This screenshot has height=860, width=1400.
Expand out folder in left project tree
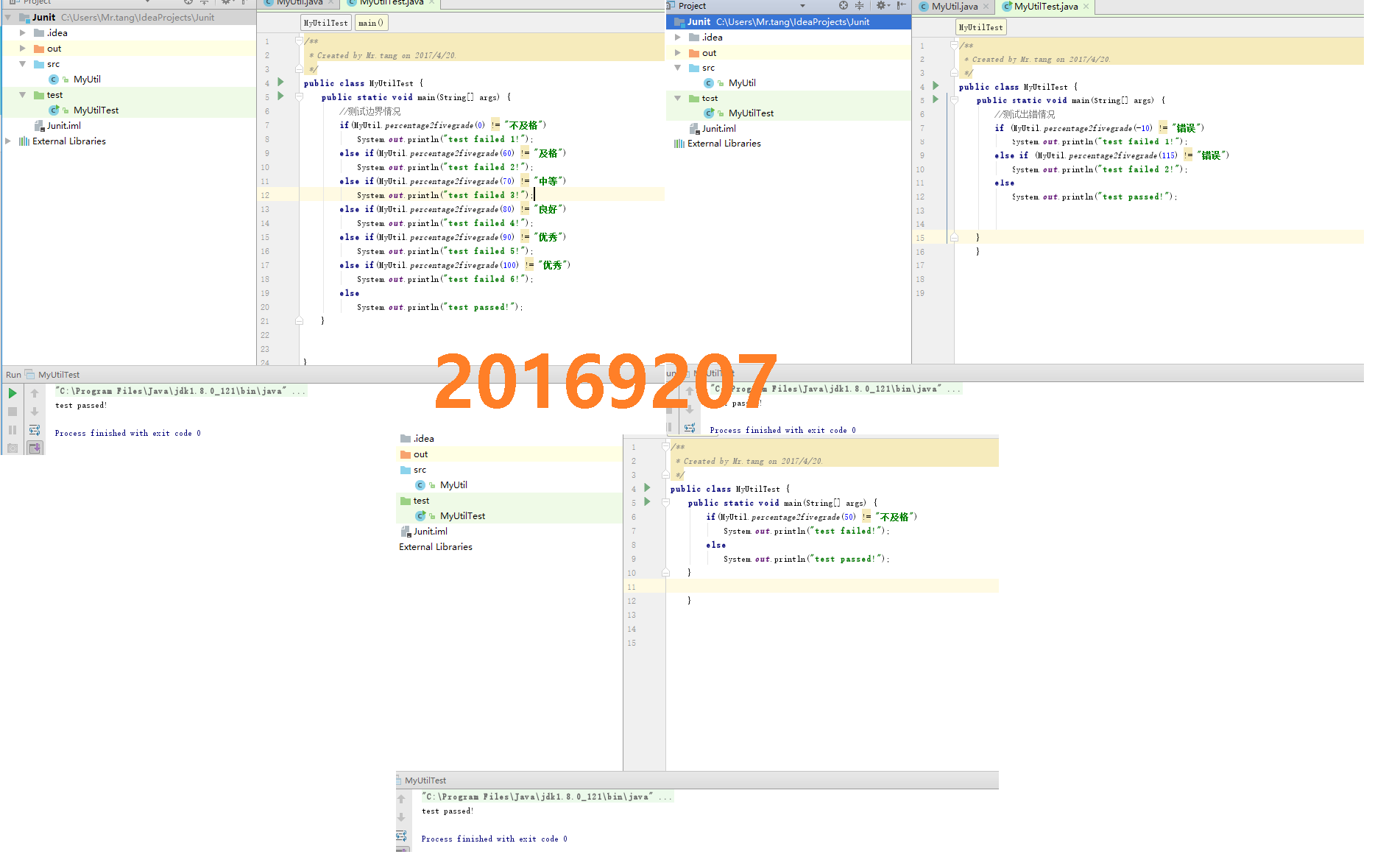pyautogui.click(x=23, y=49)
